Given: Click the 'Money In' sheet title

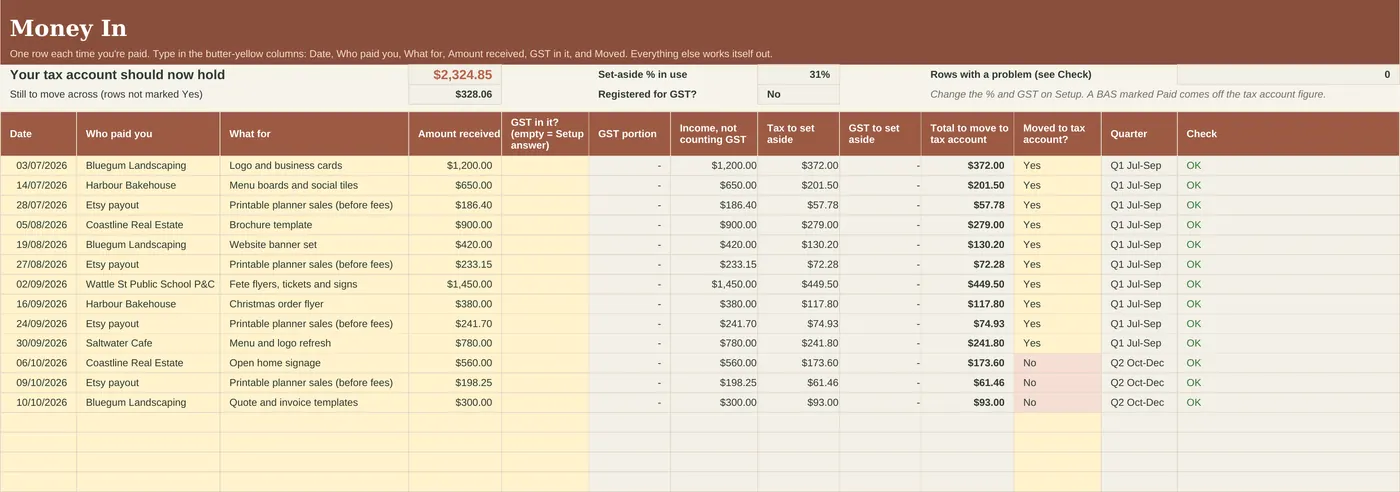Looking at the screenshot, I should click(68, 29).
